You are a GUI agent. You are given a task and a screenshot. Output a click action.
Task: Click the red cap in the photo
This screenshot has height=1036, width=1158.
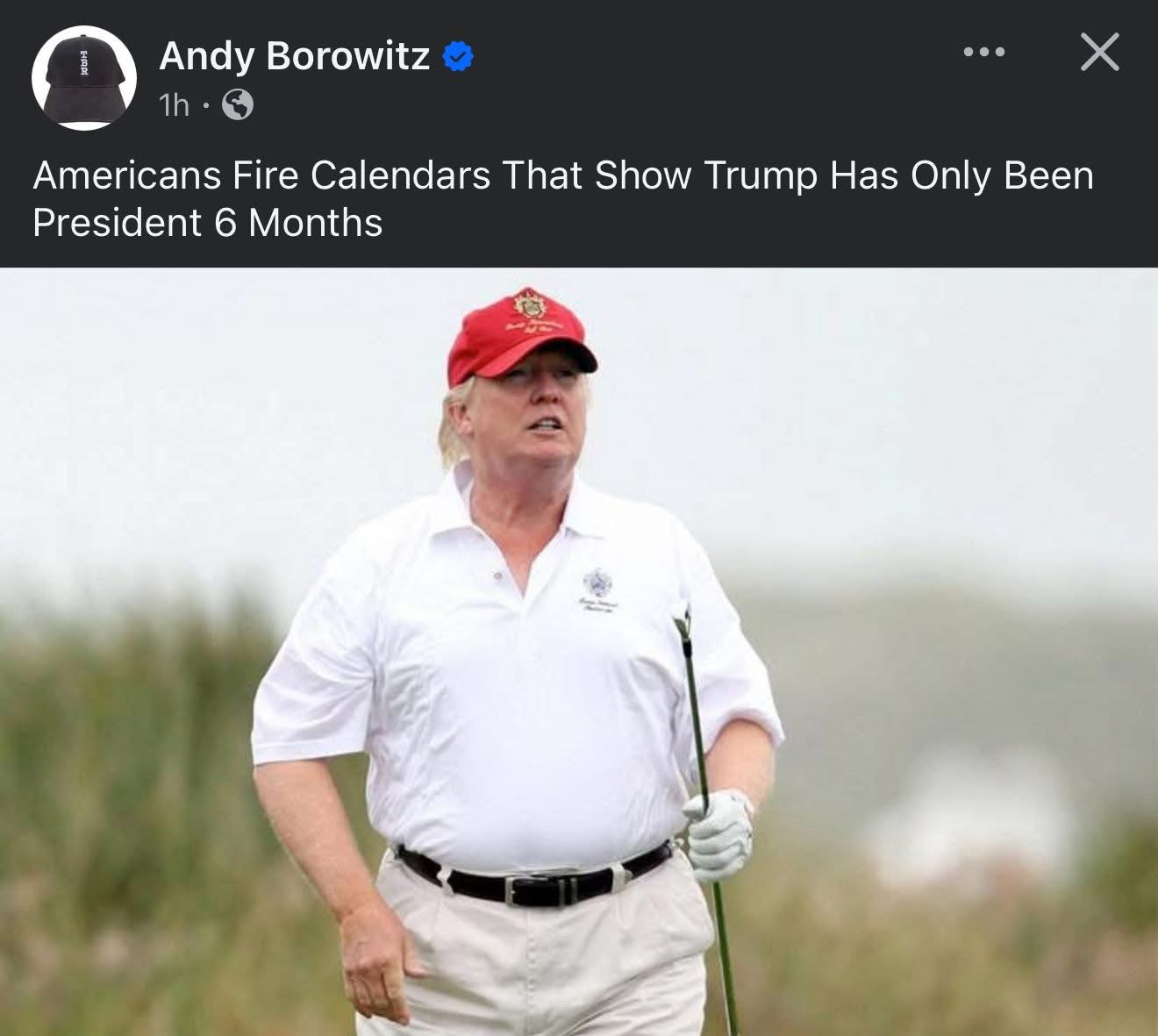[x=519, y=337]
